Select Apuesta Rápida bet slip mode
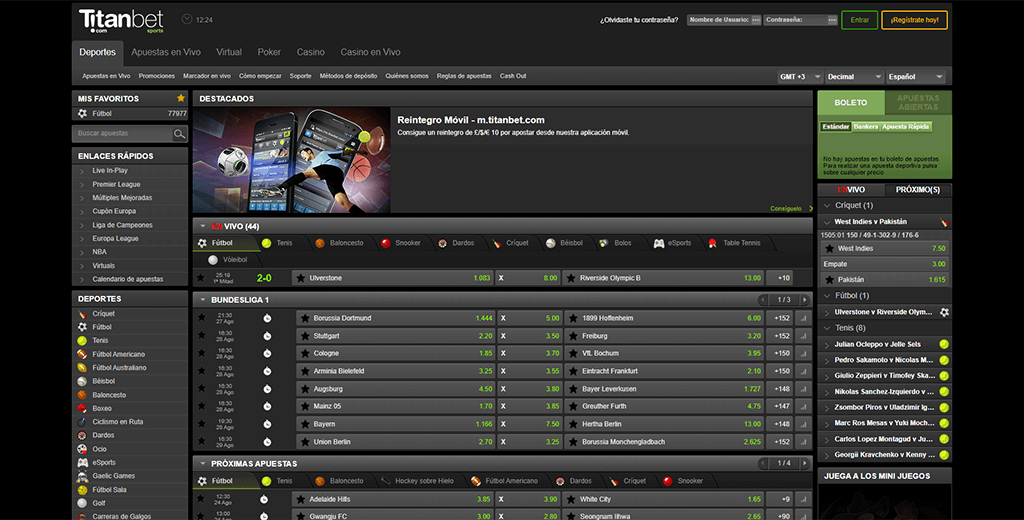This screenshot has height=520, width=1024. click(905, 127)
